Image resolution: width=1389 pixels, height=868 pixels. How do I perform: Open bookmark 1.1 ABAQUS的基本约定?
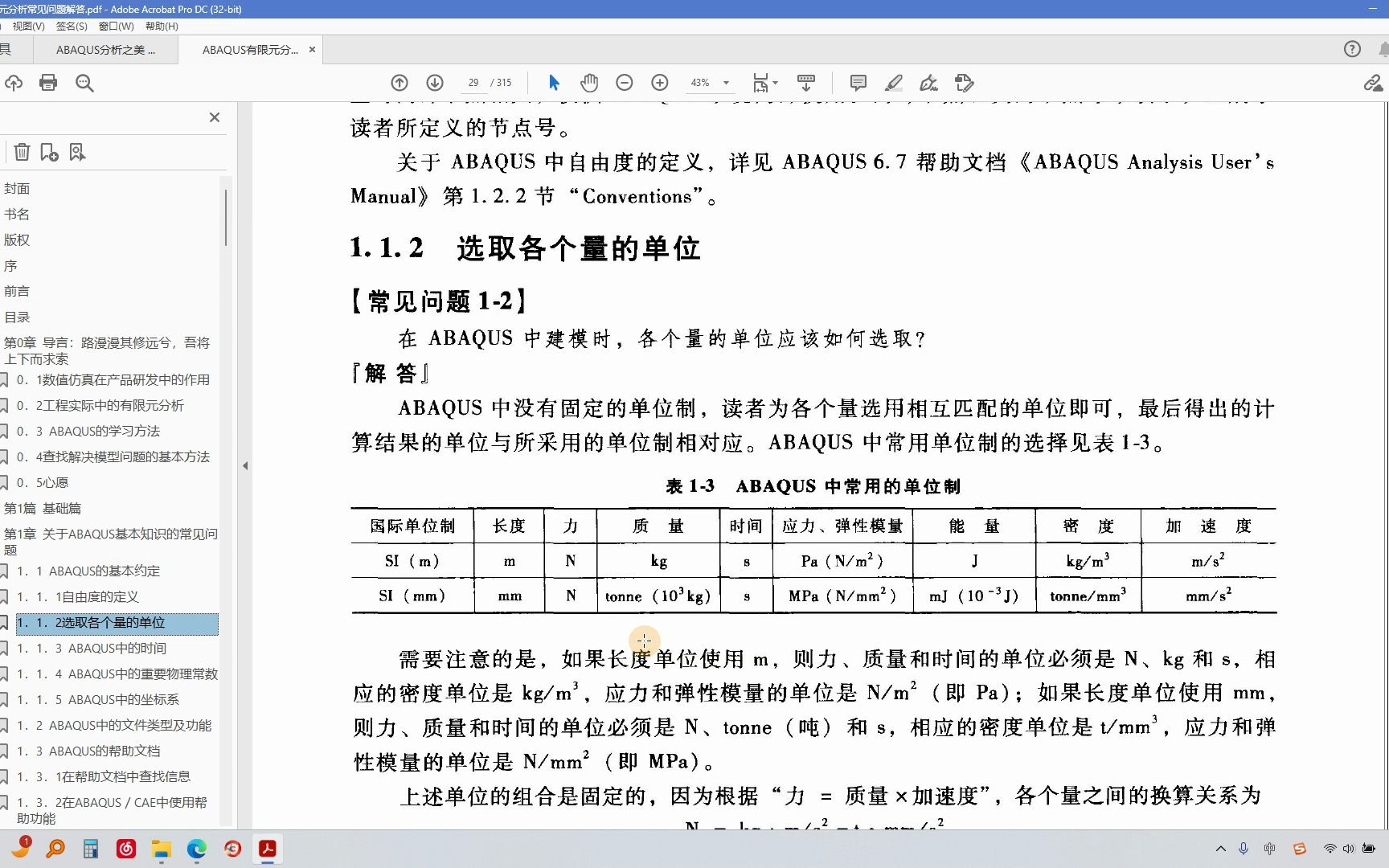tap(88, 571)
